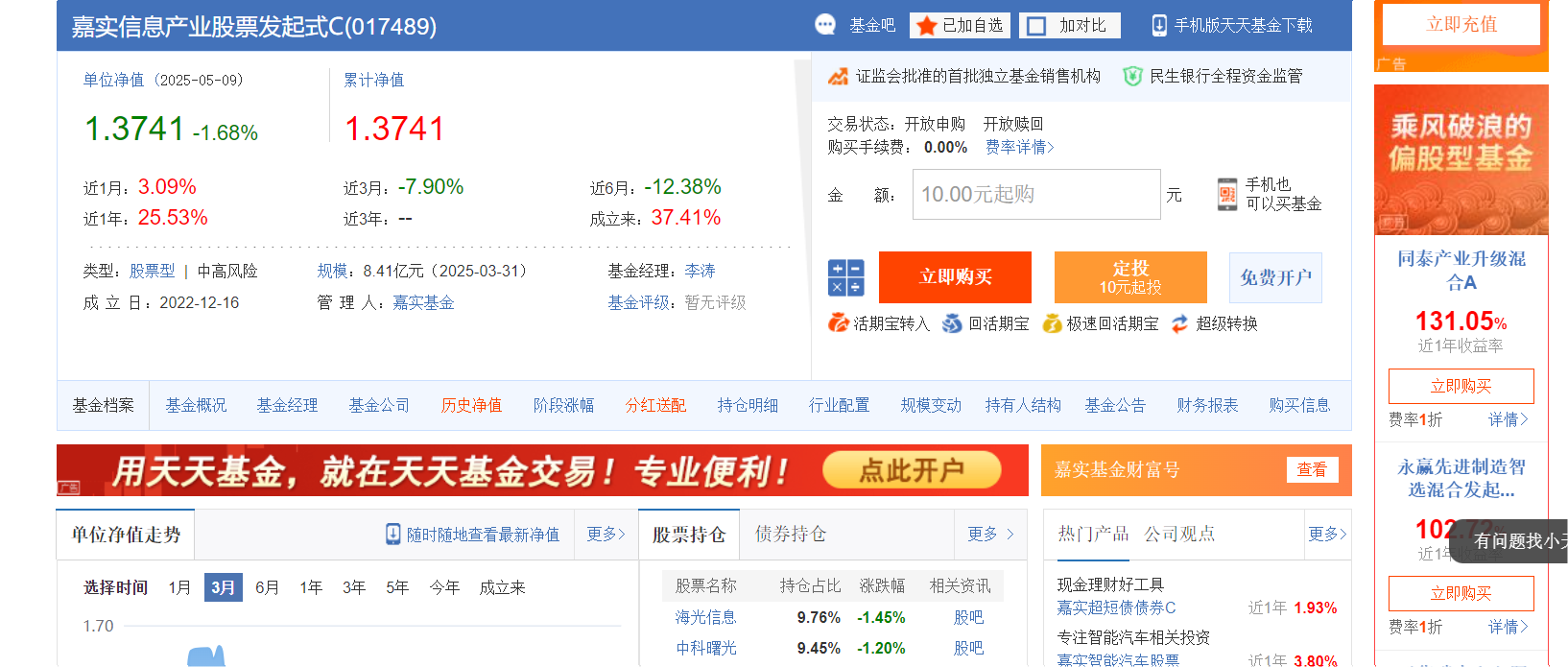The height and width of the screenshot is (667, 1568).
Task: Click the 民生银行 shield icon
Action: click(1132, 76)
